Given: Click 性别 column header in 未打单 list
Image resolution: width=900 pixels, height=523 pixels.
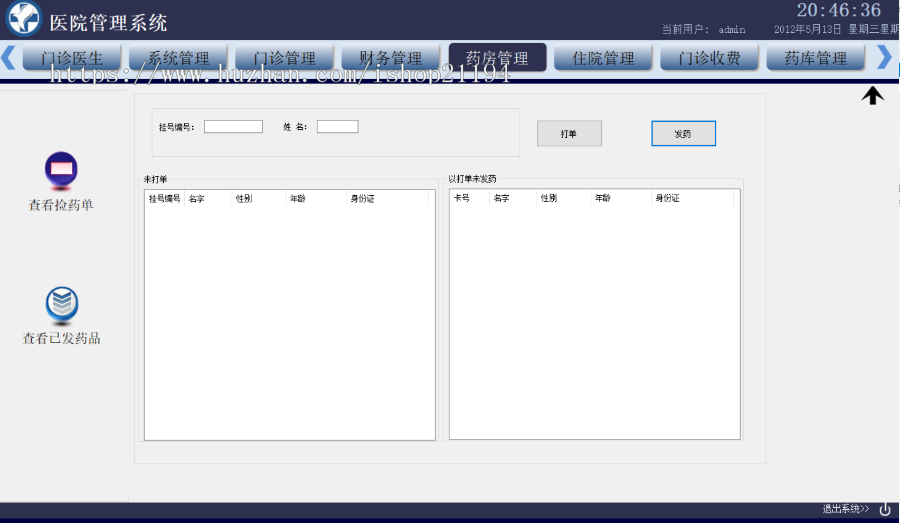Looking at the screenshot, I should 259,199.
